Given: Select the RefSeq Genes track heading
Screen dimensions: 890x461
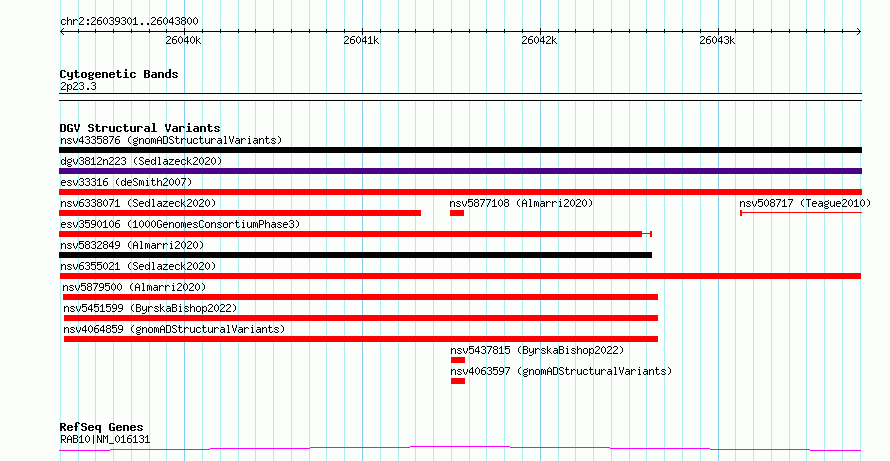Looking at the screenshot, I should (102, 427).
